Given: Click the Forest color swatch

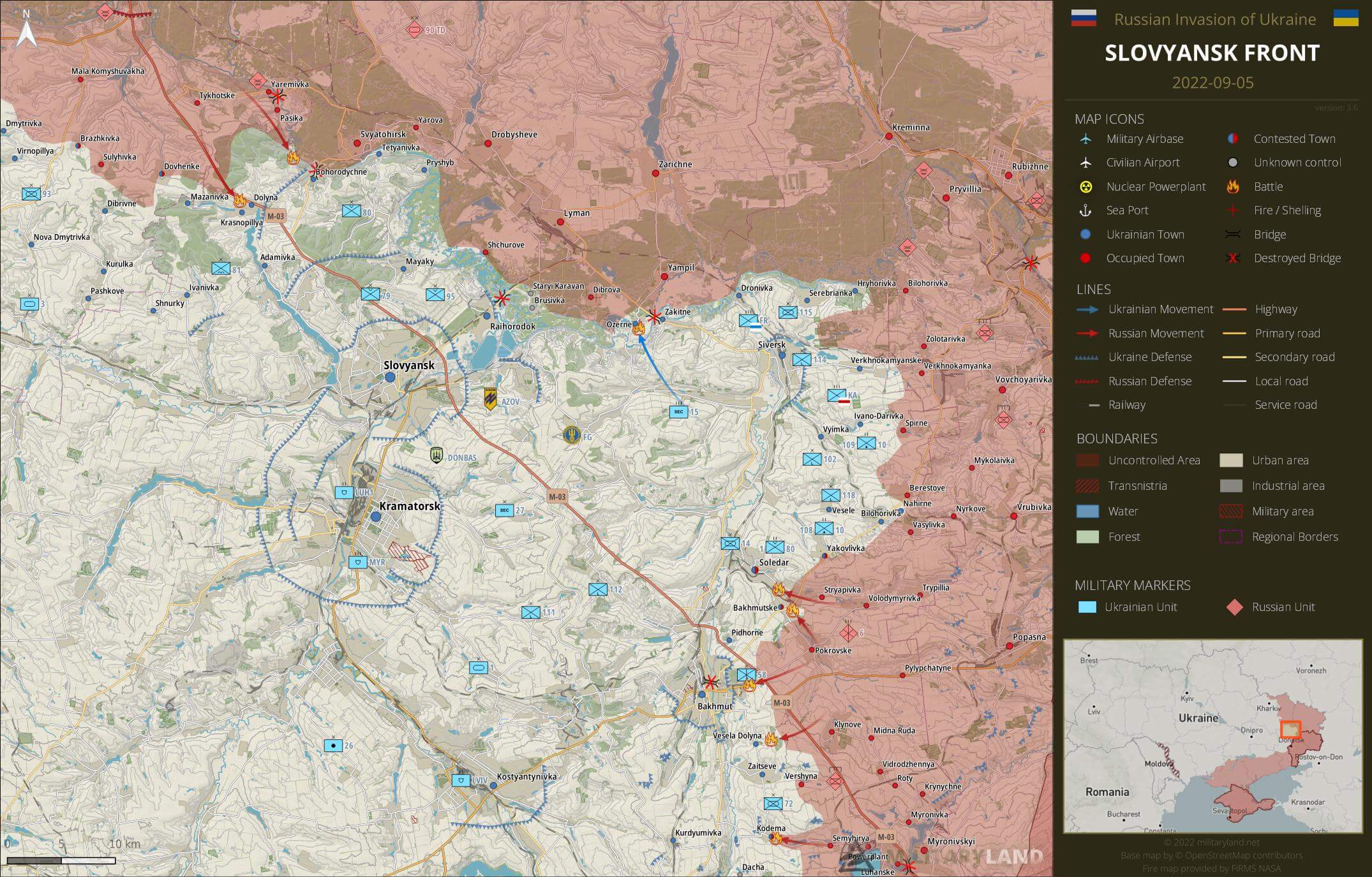Looking at the screenshot, I should click(1087, 537).
